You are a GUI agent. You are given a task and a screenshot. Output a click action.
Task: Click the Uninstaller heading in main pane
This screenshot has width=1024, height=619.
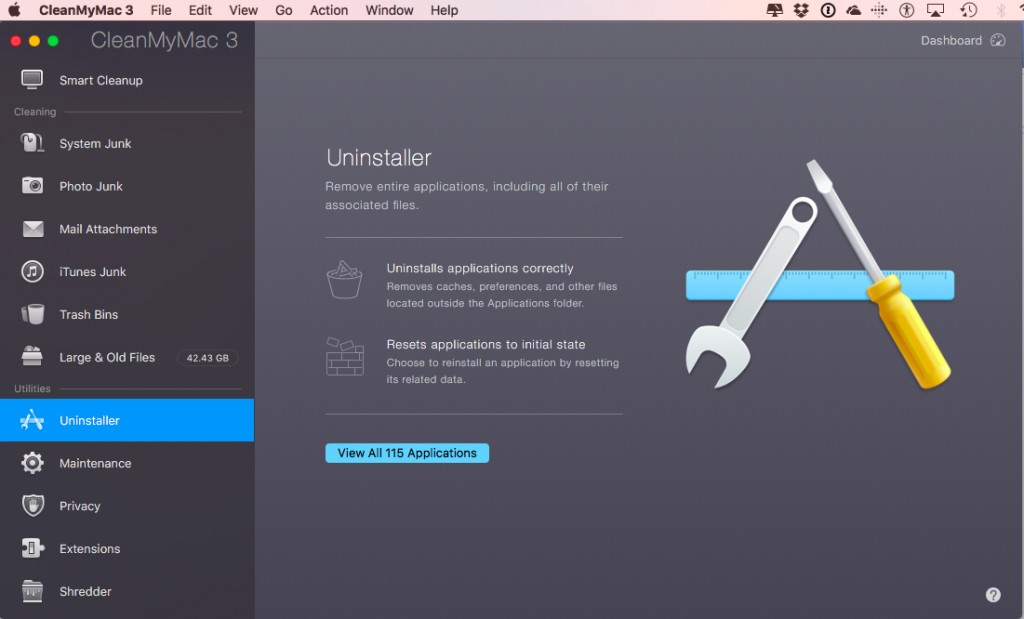point(379,157)
